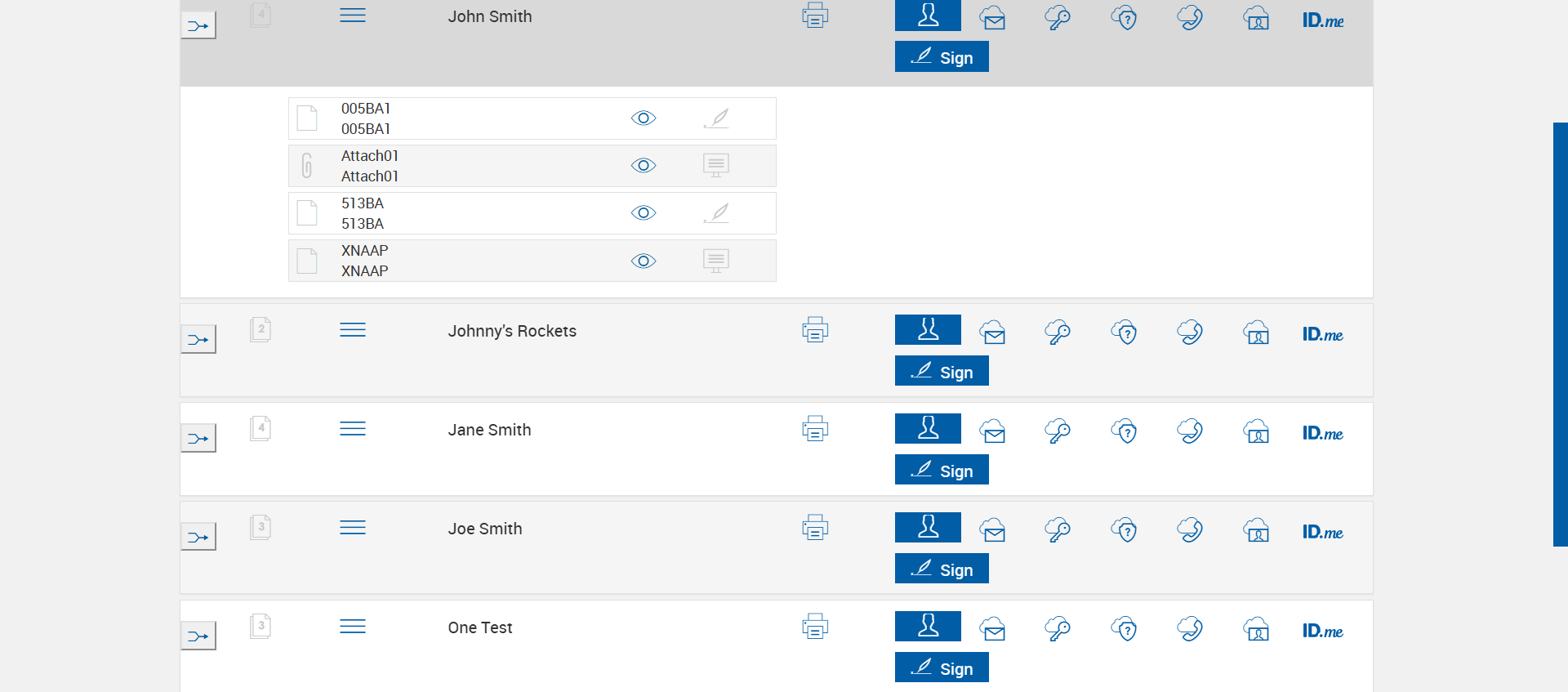1568x692 pixels.
Task: Open the hamburger menu for Jane Smith
Action: tap(353, 429)
